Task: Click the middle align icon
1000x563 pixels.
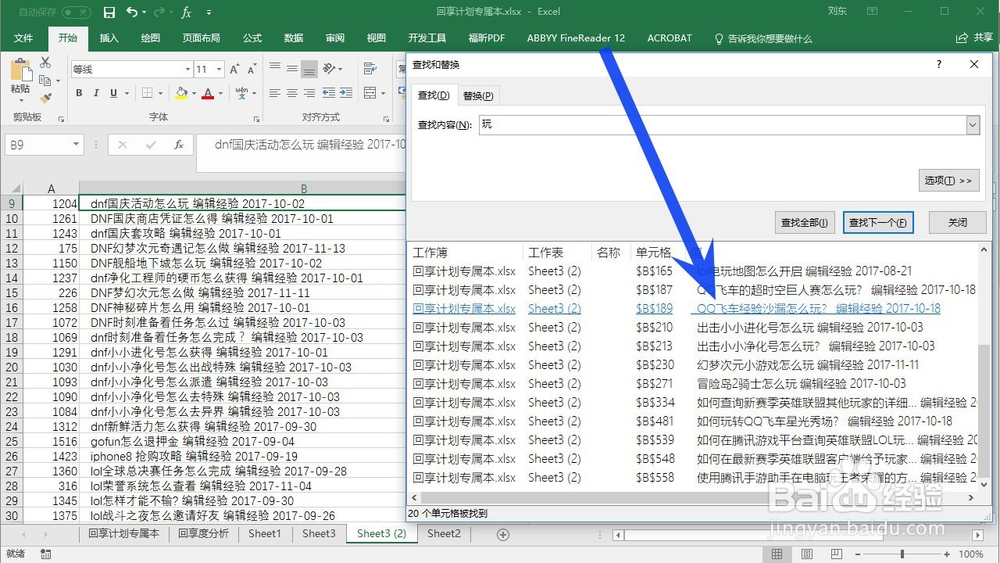Action: [x=292, y=68]
